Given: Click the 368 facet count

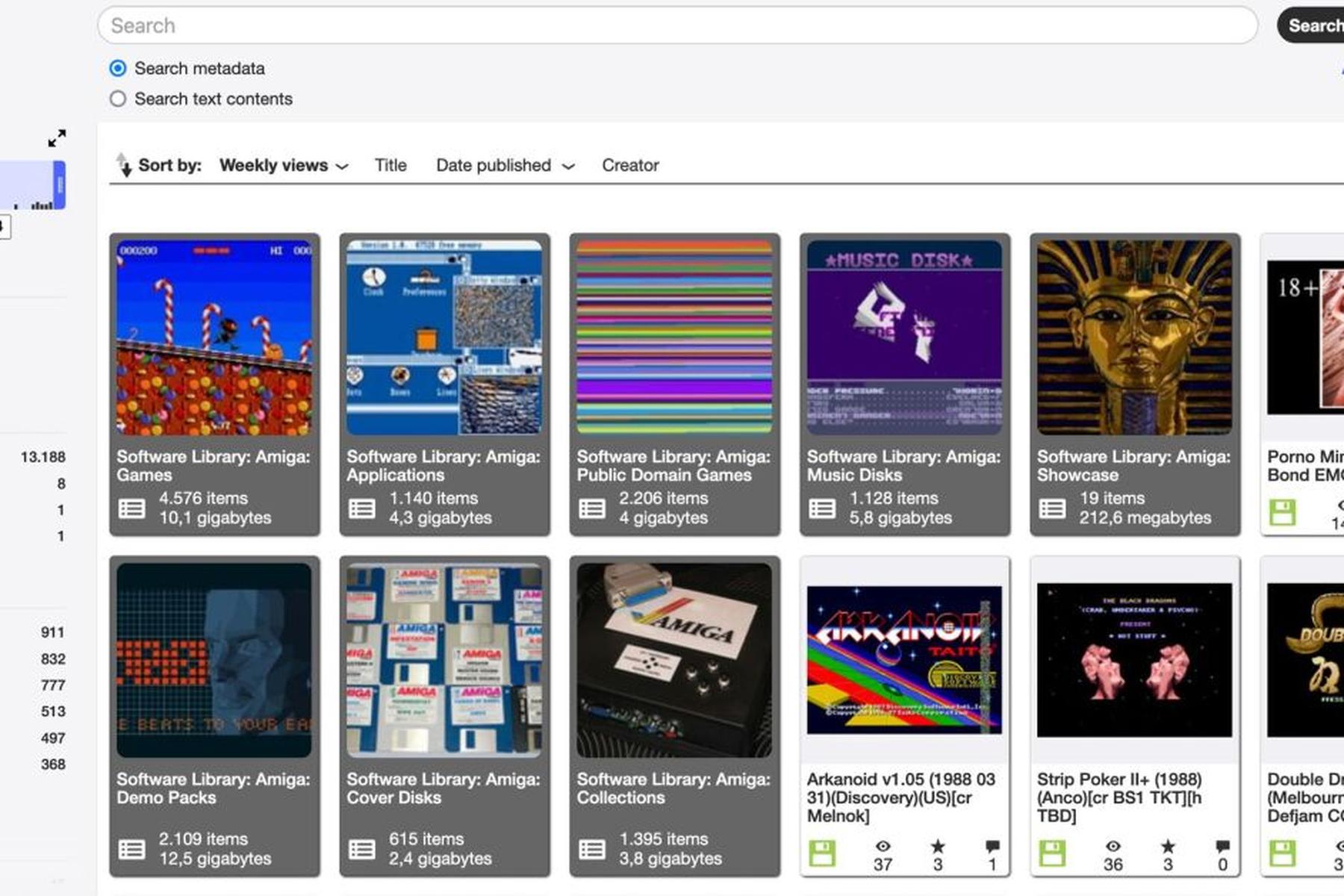Looking at the screenshot, I should pyautogui.click(x=53, y=764).
